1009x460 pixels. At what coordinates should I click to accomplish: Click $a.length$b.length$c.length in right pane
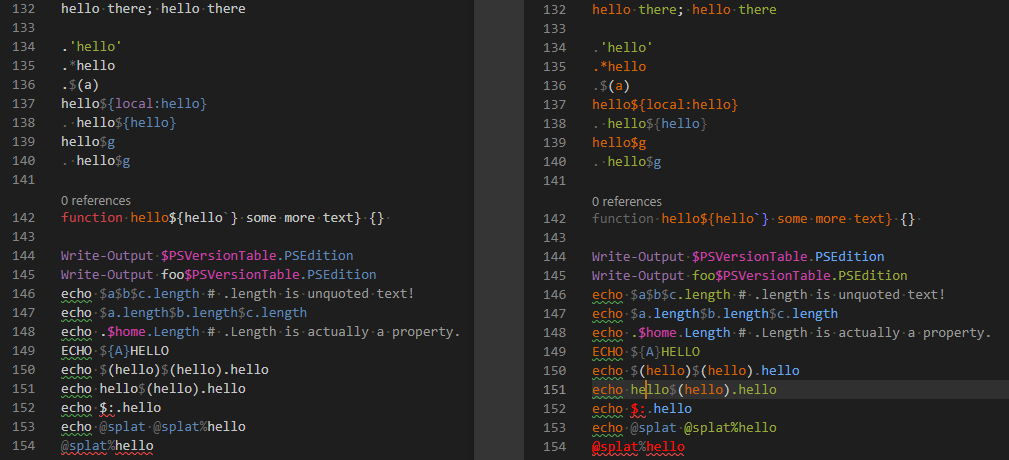[x=734, y=313]
